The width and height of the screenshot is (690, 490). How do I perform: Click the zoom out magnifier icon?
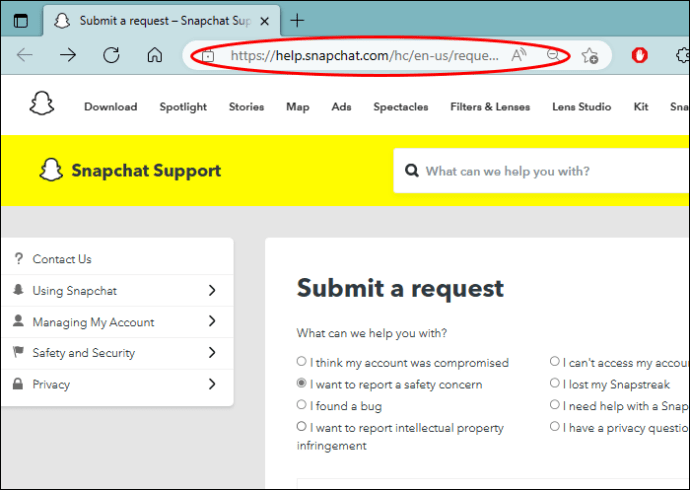(553, 55)
